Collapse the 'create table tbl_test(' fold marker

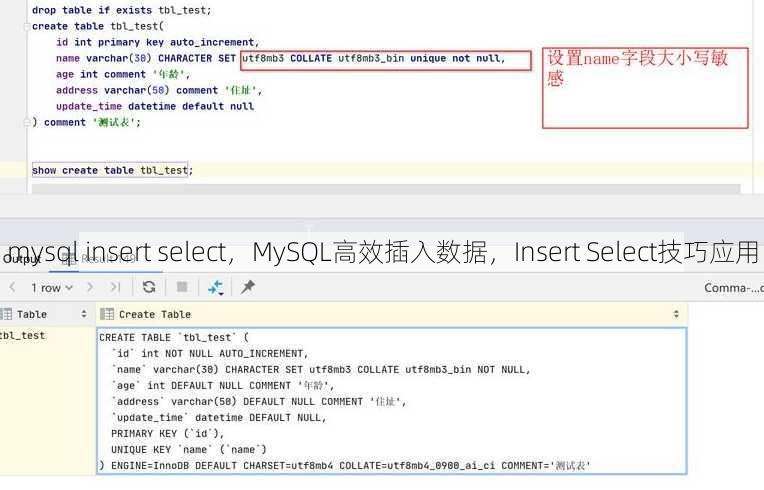[26, 26]
